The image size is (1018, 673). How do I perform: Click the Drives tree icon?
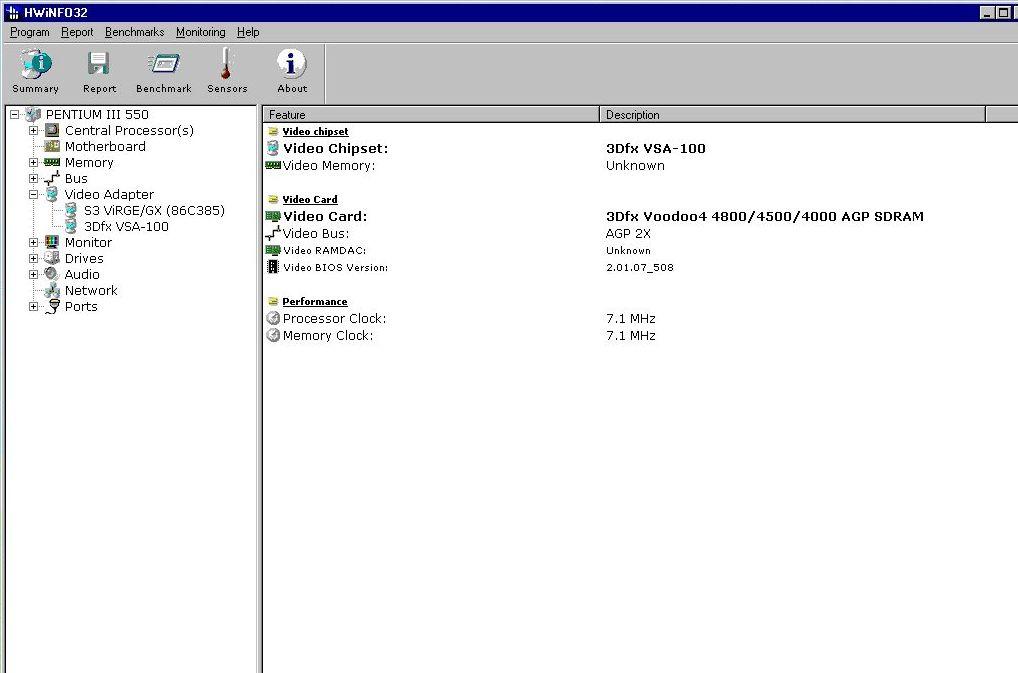[52, 258]
